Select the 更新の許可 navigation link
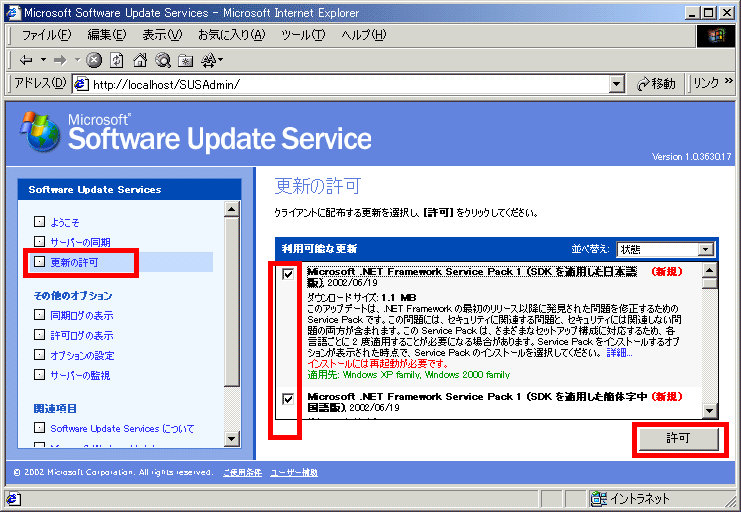 coord(74,262)
